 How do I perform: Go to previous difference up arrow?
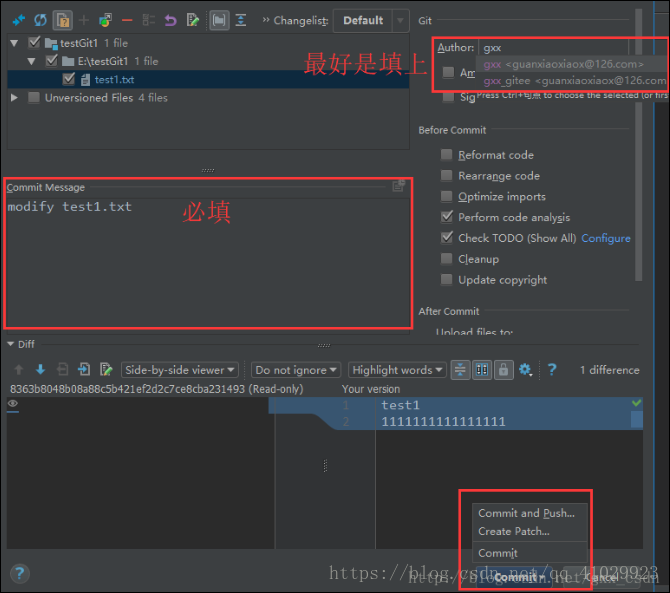click(18, 370)
